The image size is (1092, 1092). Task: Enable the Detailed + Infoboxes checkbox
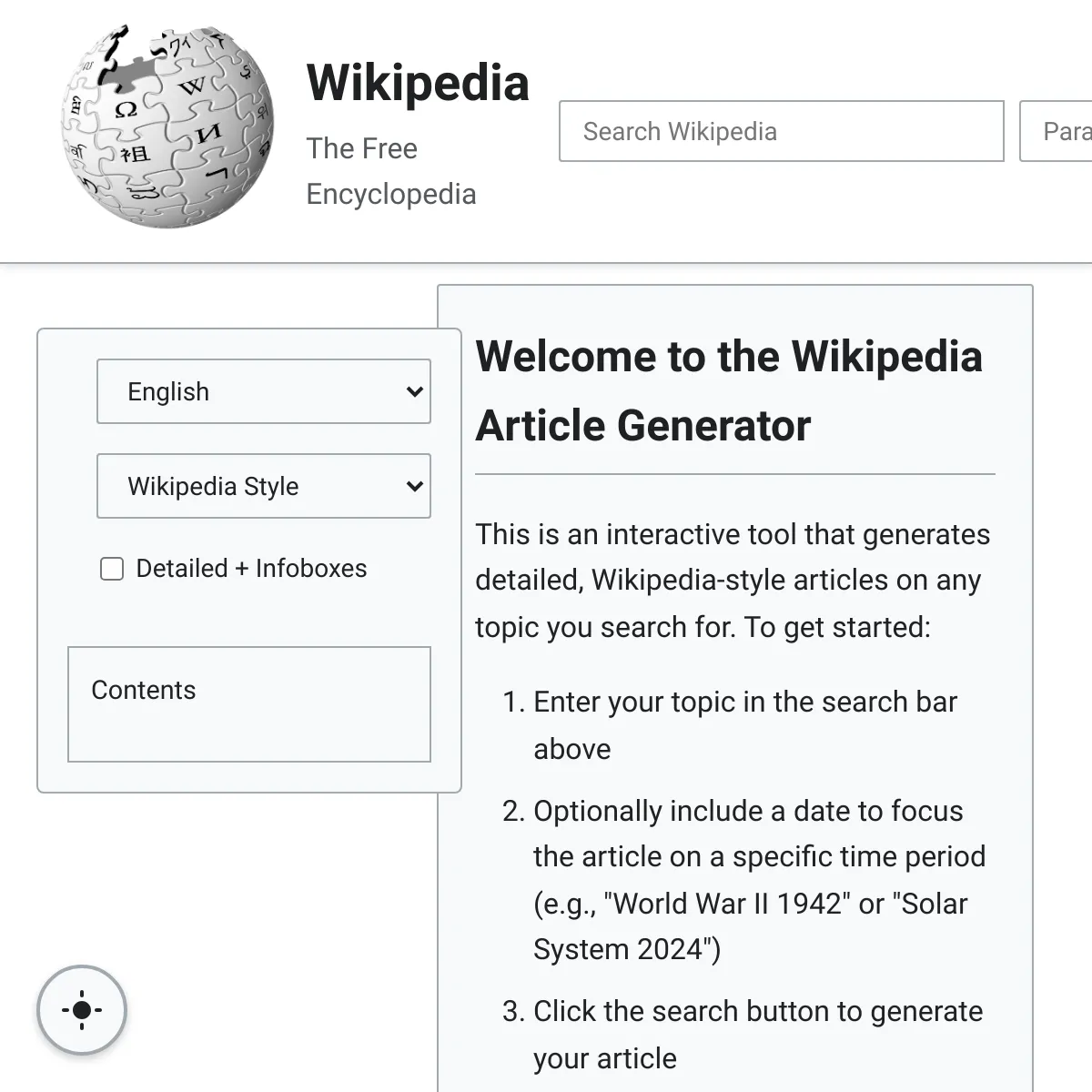tap(112, 570)
